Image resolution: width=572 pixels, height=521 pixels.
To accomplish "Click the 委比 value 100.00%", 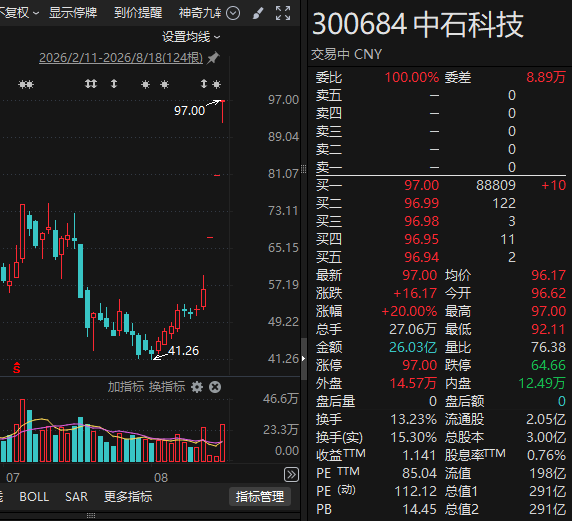I will tap(412, 77).
